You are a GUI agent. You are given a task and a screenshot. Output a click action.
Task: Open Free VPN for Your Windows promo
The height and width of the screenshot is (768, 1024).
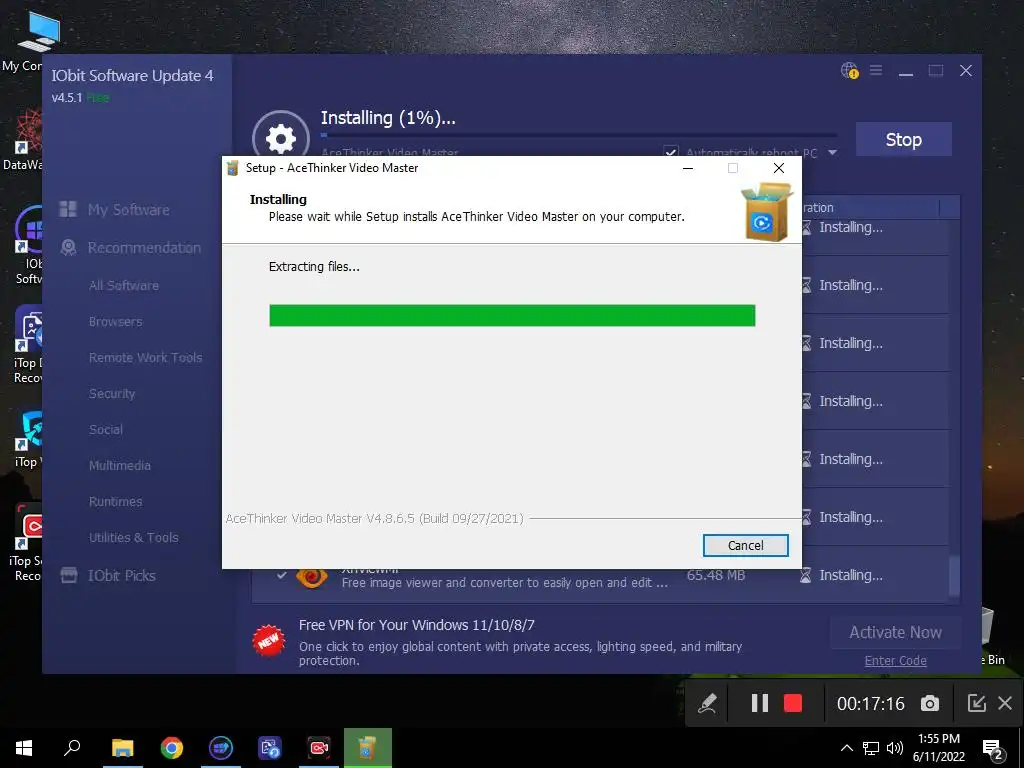[417, 625]
